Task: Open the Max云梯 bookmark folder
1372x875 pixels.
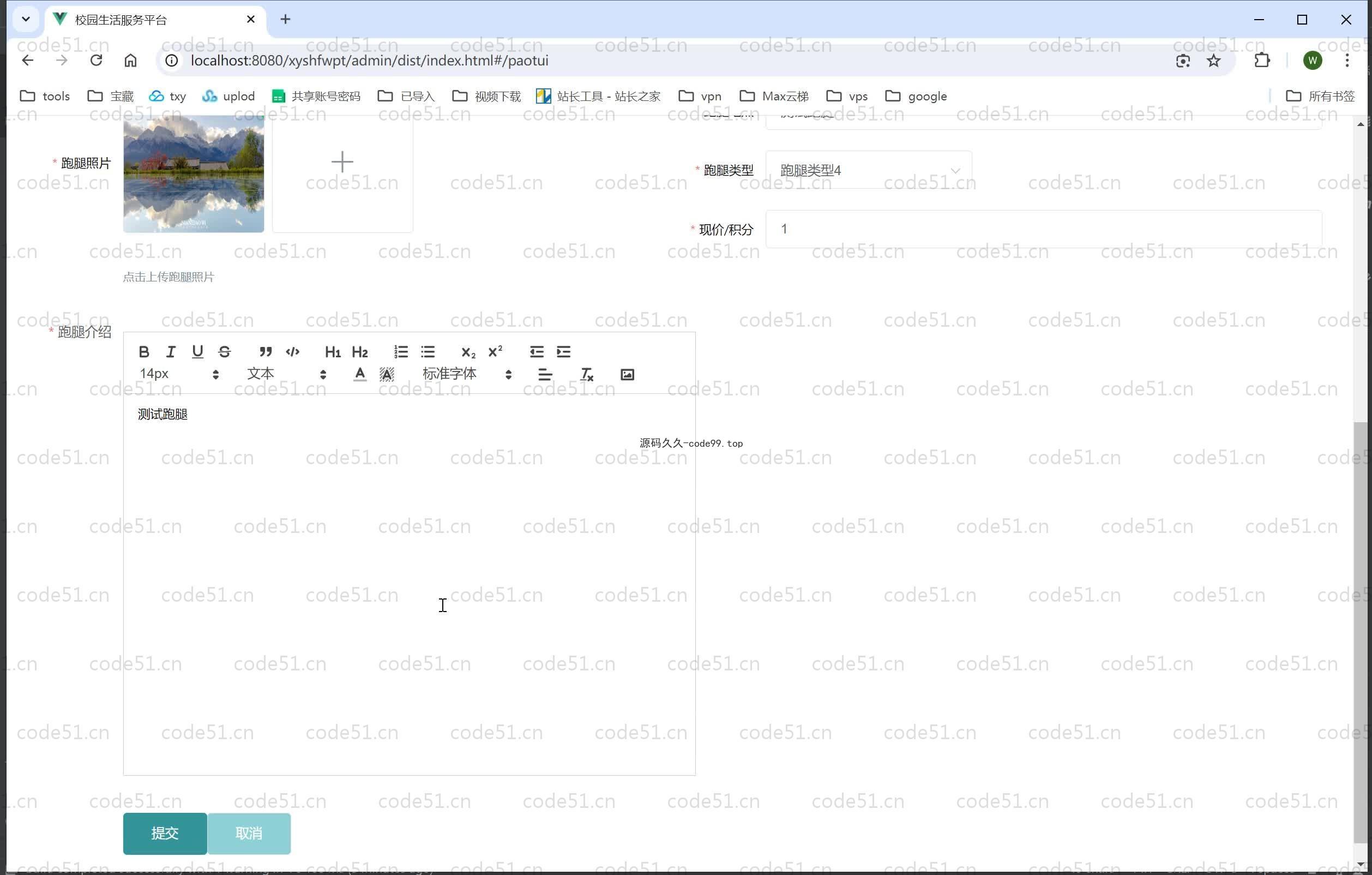Action: [x=774, y=97]
